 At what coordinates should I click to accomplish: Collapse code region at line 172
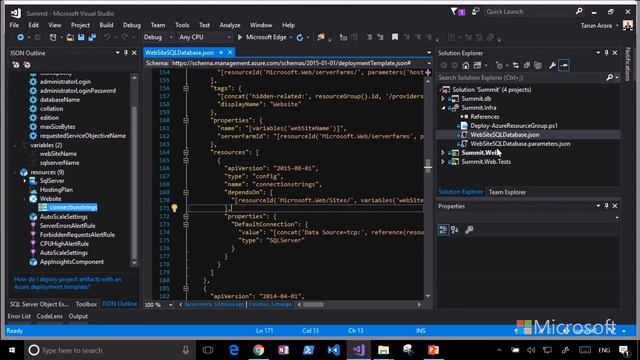pyautogui.click(x=186, y=216)
